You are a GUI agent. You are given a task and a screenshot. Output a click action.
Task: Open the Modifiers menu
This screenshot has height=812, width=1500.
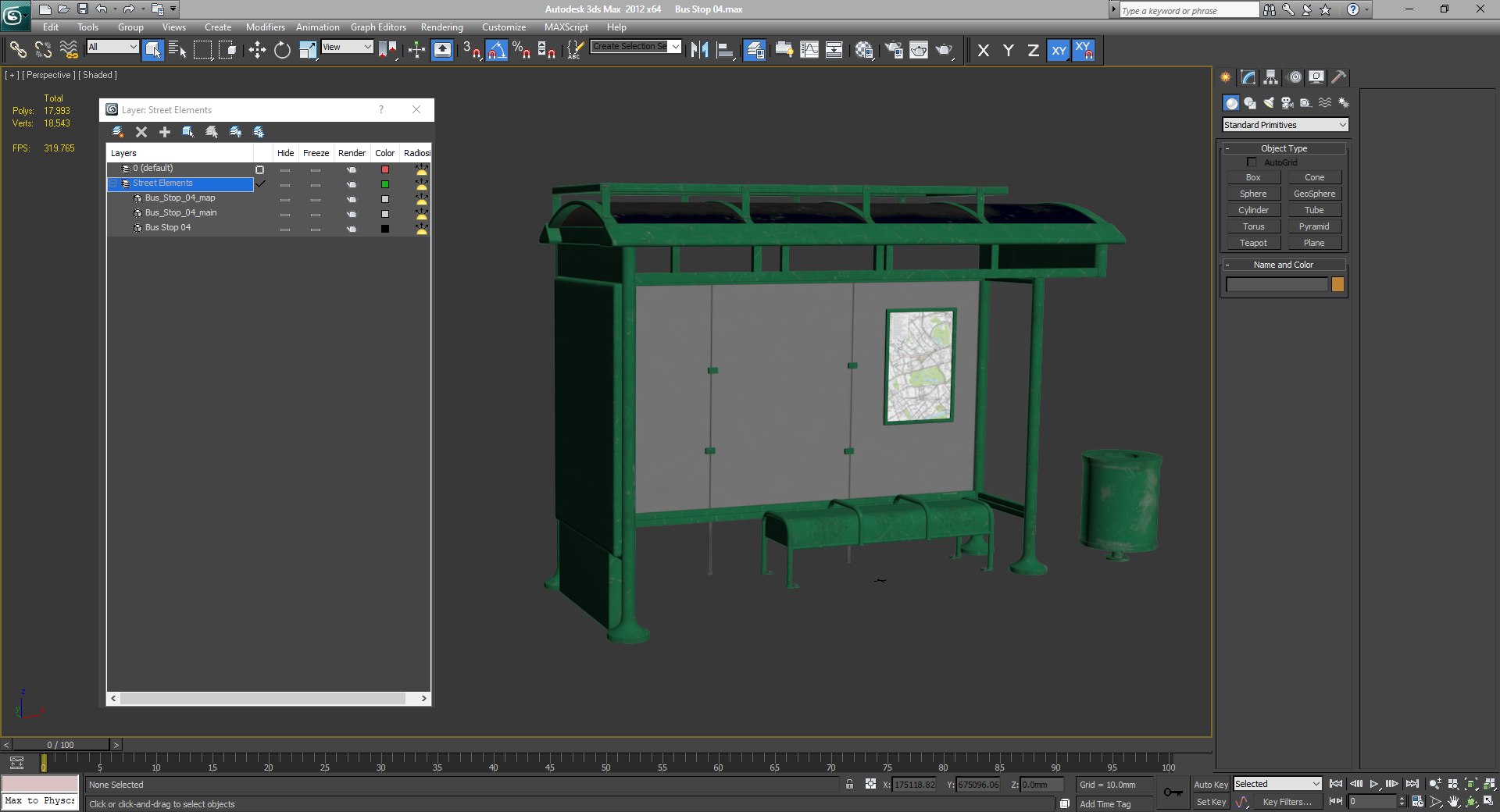[266, 27]
